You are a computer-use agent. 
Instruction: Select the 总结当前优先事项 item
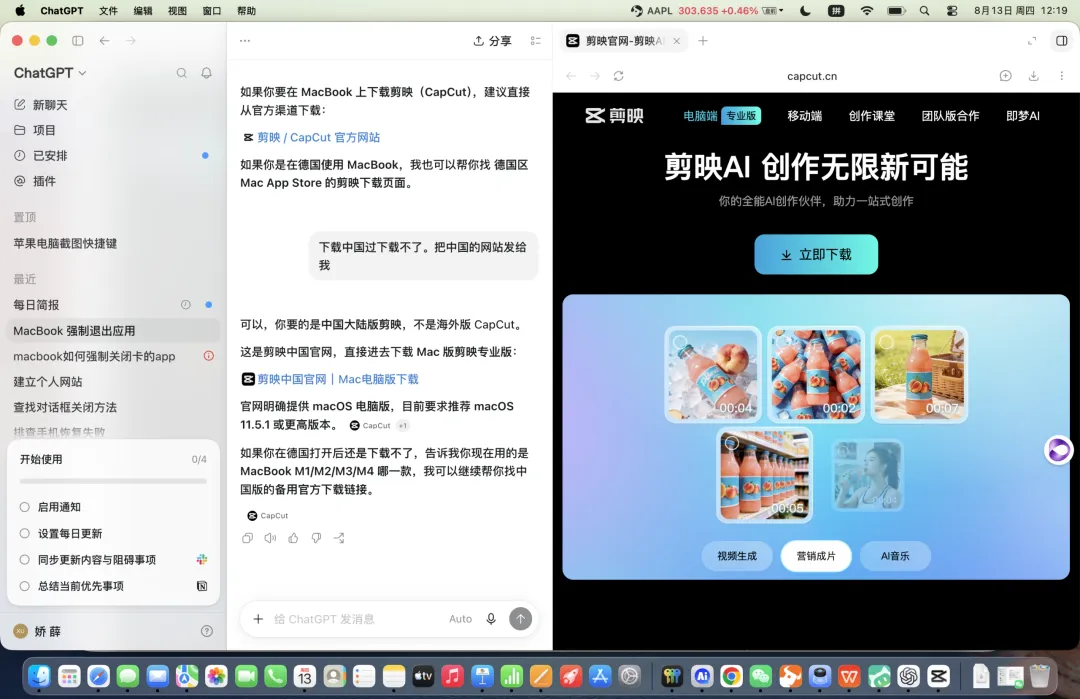pos(25,586)
